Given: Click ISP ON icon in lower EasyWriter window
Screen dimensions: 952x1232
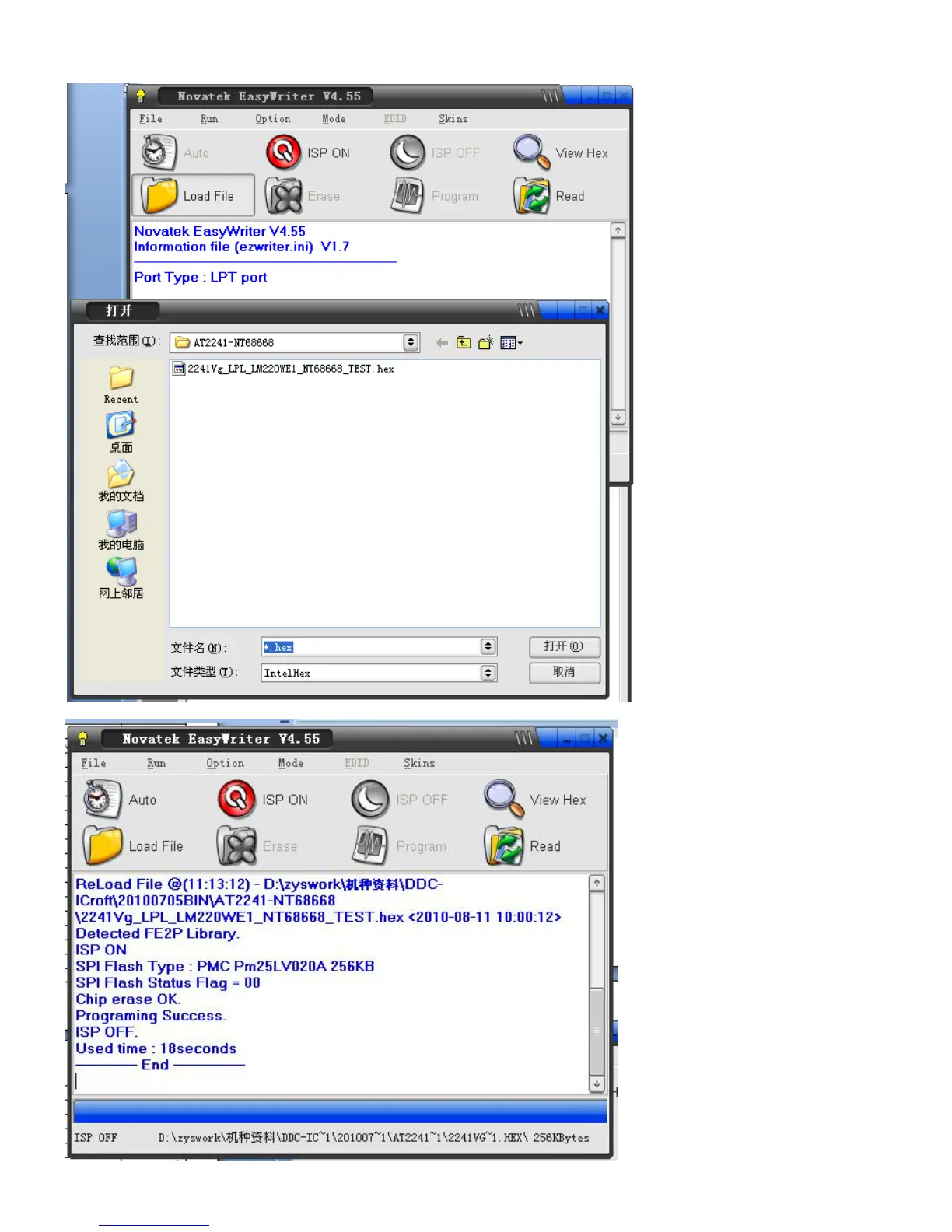Looking at the screenshot, I should click(236, 799).
